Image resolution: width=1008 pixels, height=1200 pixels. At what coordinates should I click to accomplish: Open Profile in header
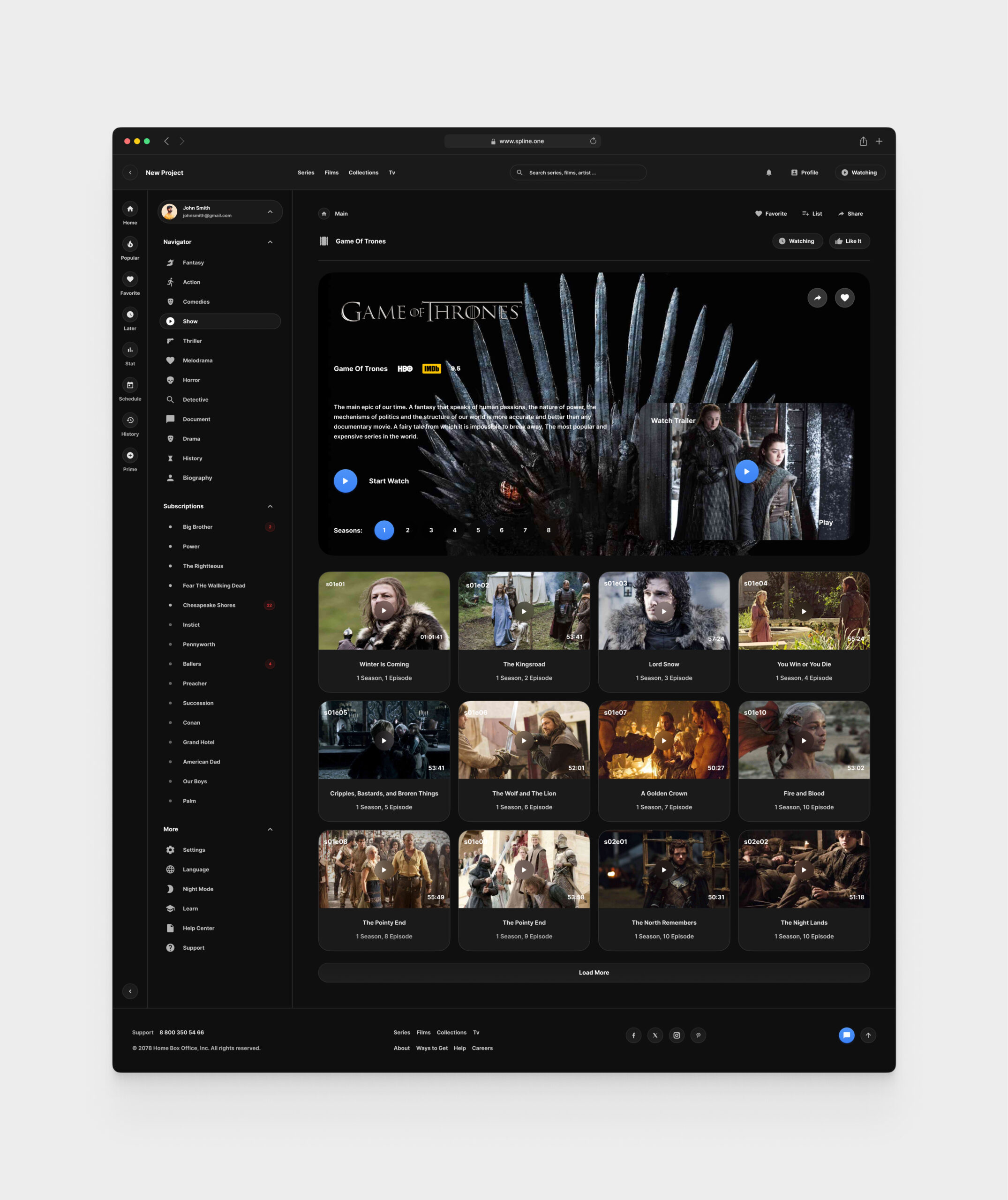(805, 172)
